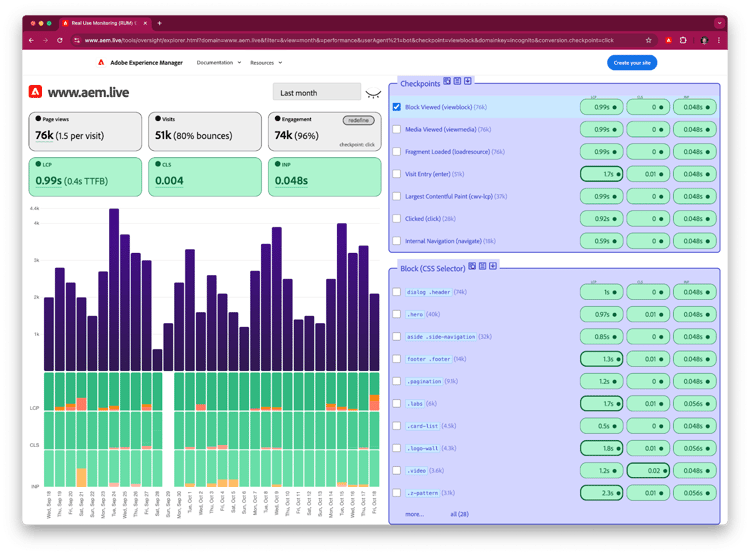Click the middle icon beside the Checkpoints heading
The image size is (750, 554).
pyautogui.click(x=457, y=81)
